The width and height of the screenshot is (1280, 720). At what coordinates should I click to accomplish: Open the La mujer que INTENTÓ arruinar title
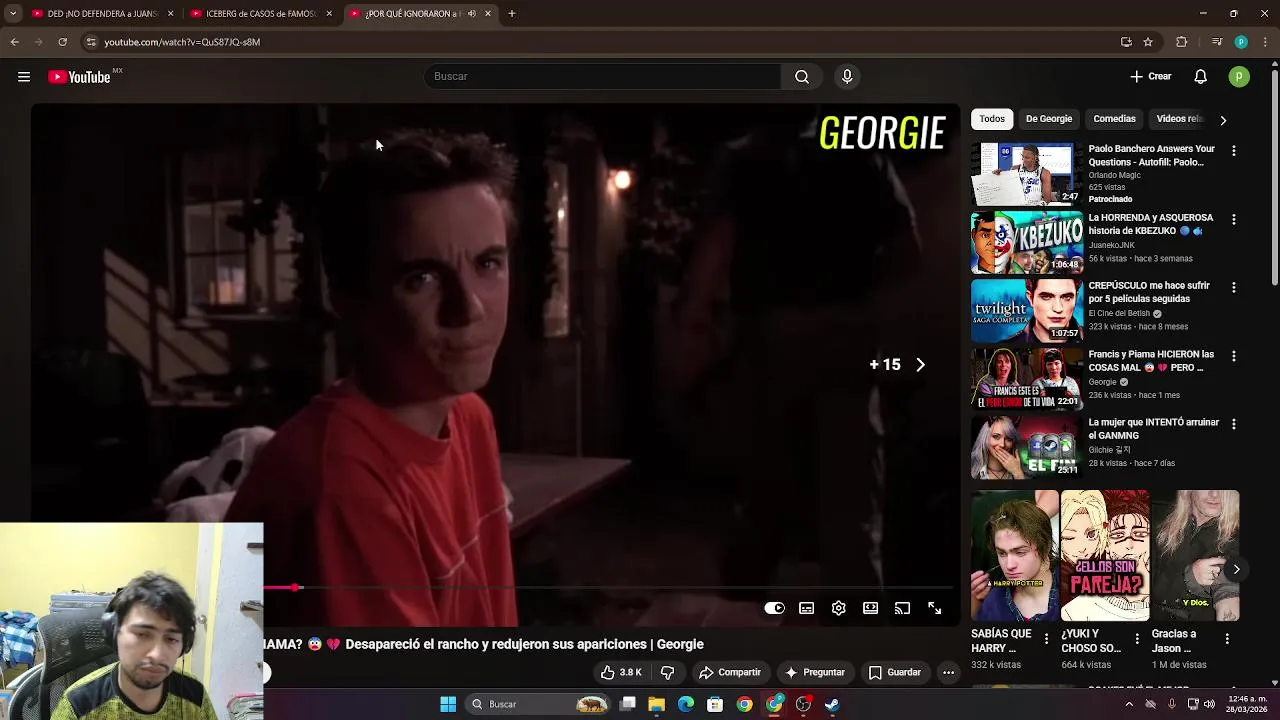tap(1154, 429)
